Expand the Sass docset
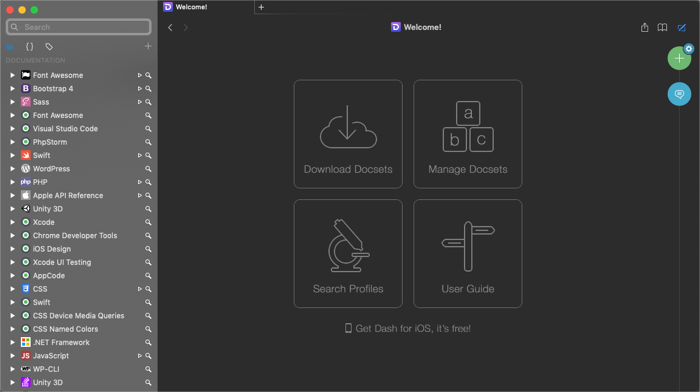This screenshot has width=700, height=392. (12, 102)
